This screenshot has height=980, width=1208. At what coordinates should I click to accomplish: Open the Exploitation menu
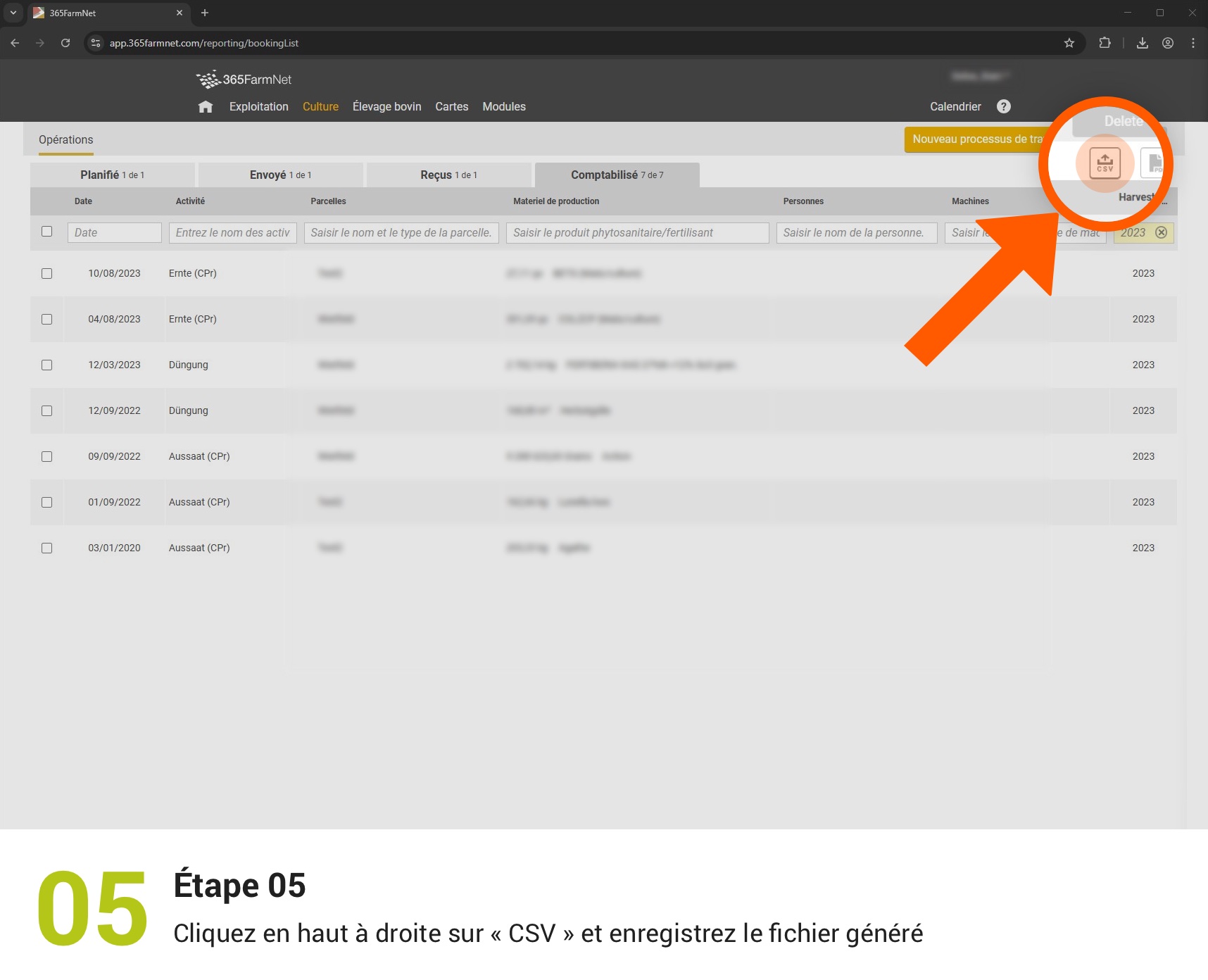[x=258, y=107]
